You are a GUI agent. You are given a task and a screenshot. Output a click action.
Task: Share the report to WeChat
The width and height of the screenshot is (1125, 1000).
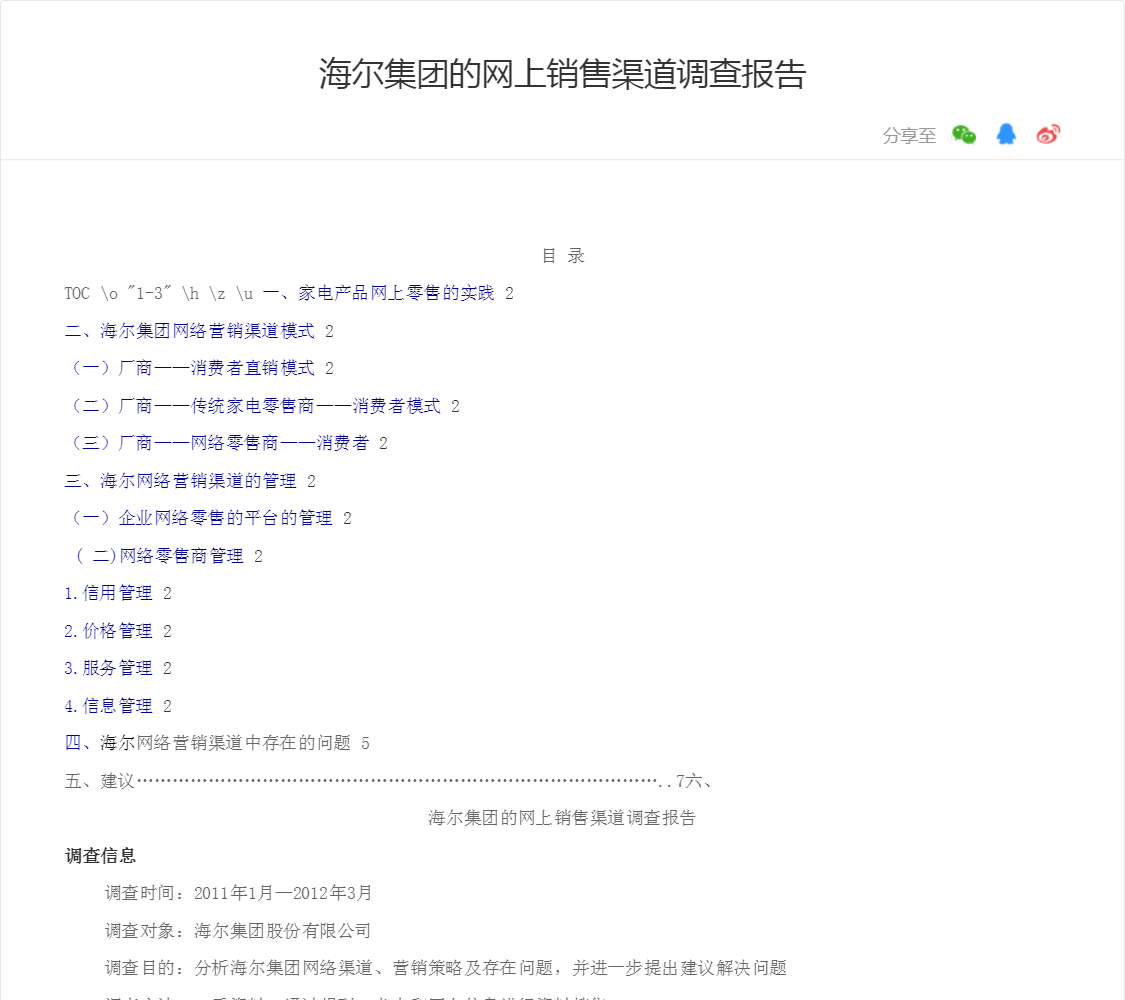tap(964, 134)
